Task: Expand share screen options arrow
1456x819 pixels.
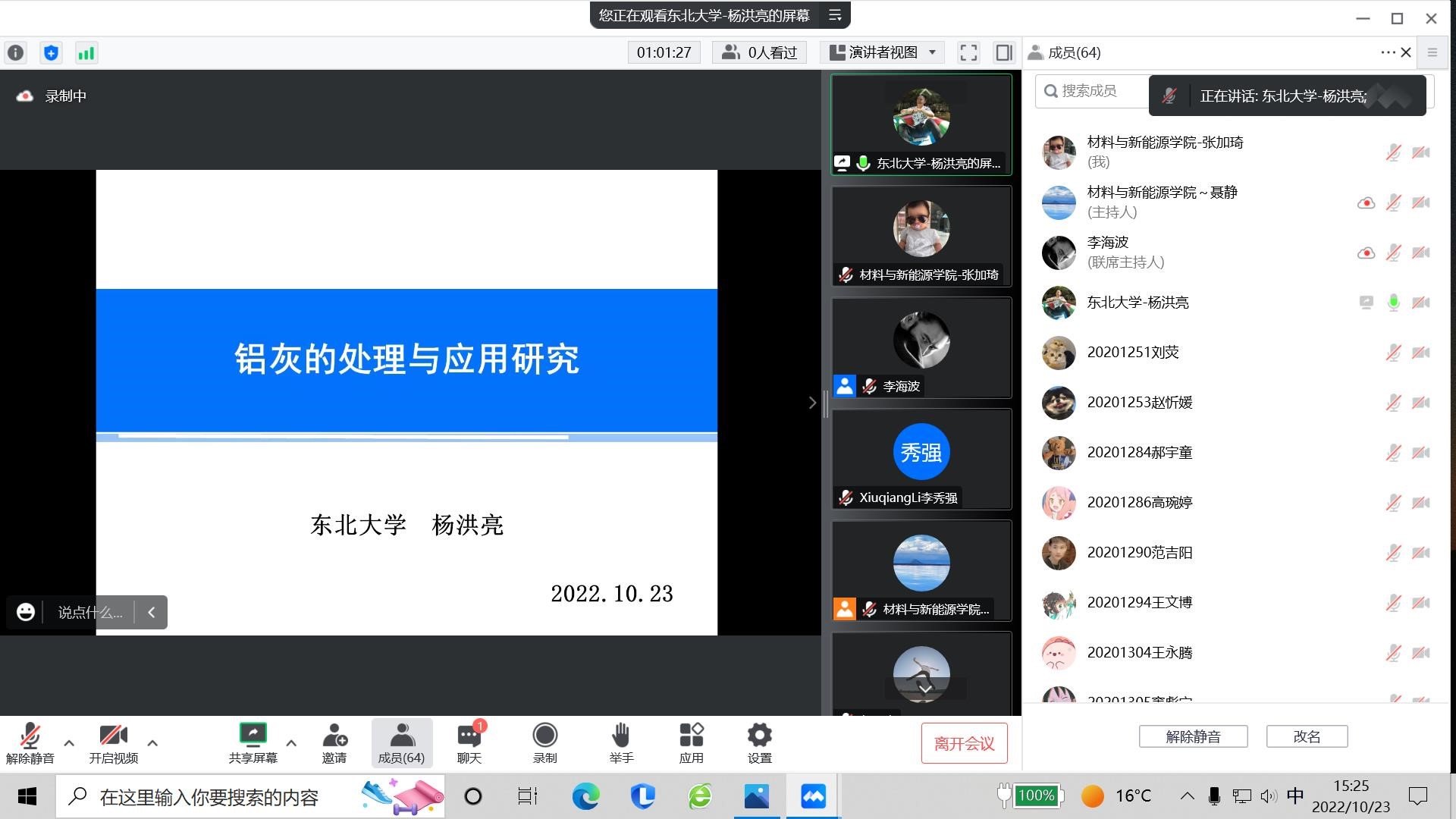Action: [x=291, y=743]
